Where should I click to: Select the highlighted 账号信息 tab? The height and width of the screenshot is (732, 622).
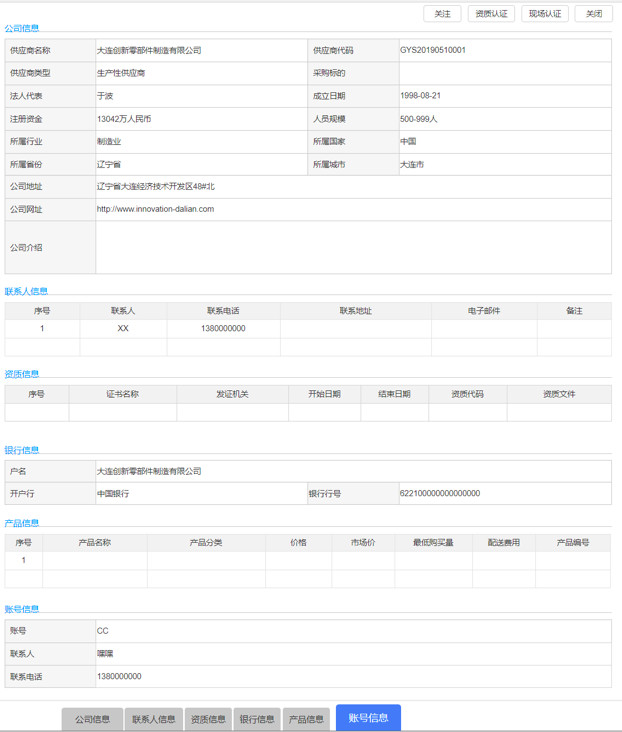tap(368, 717)
